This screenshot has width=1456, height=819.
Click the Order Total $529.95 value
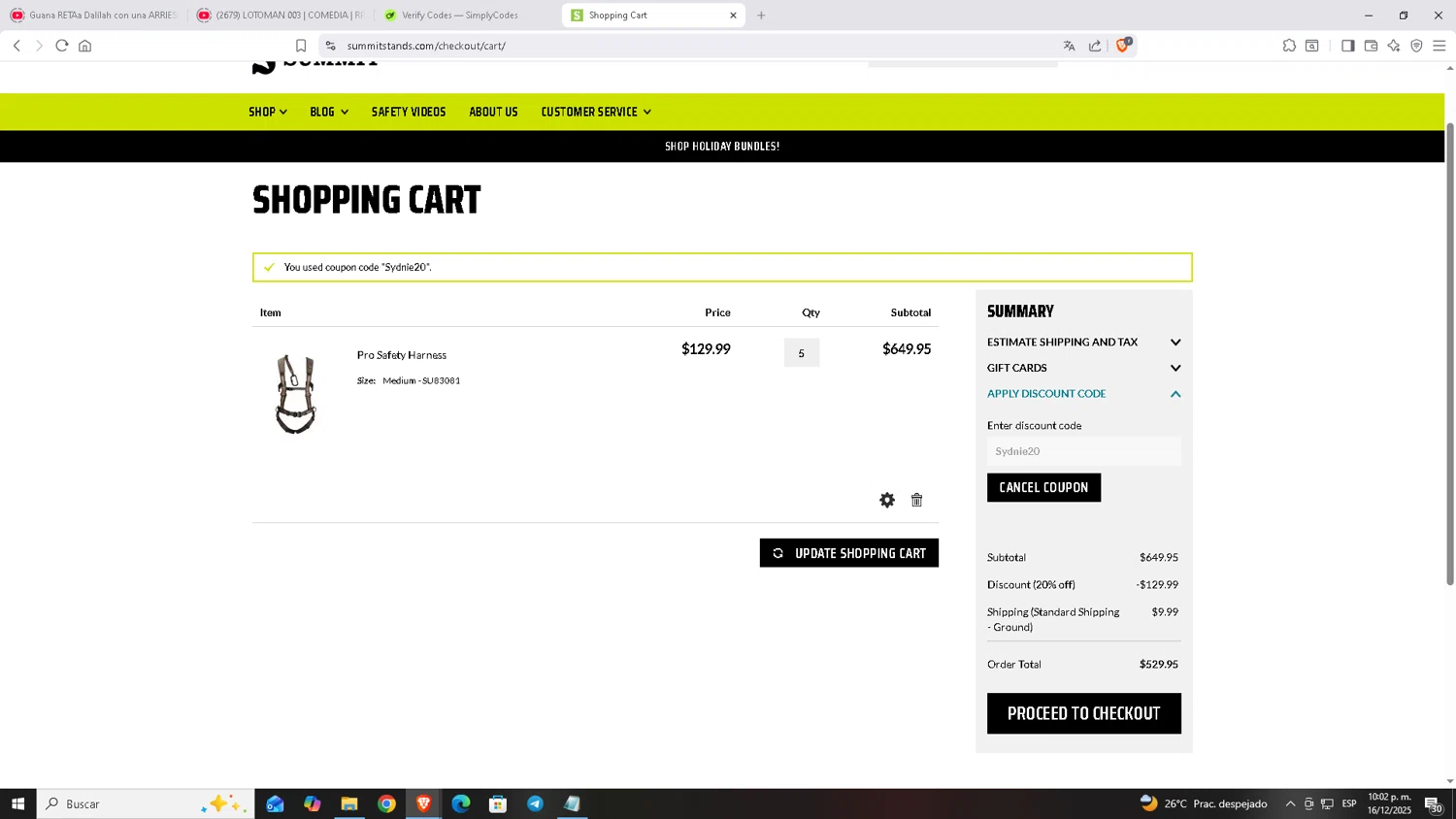tap(1159, 665)
